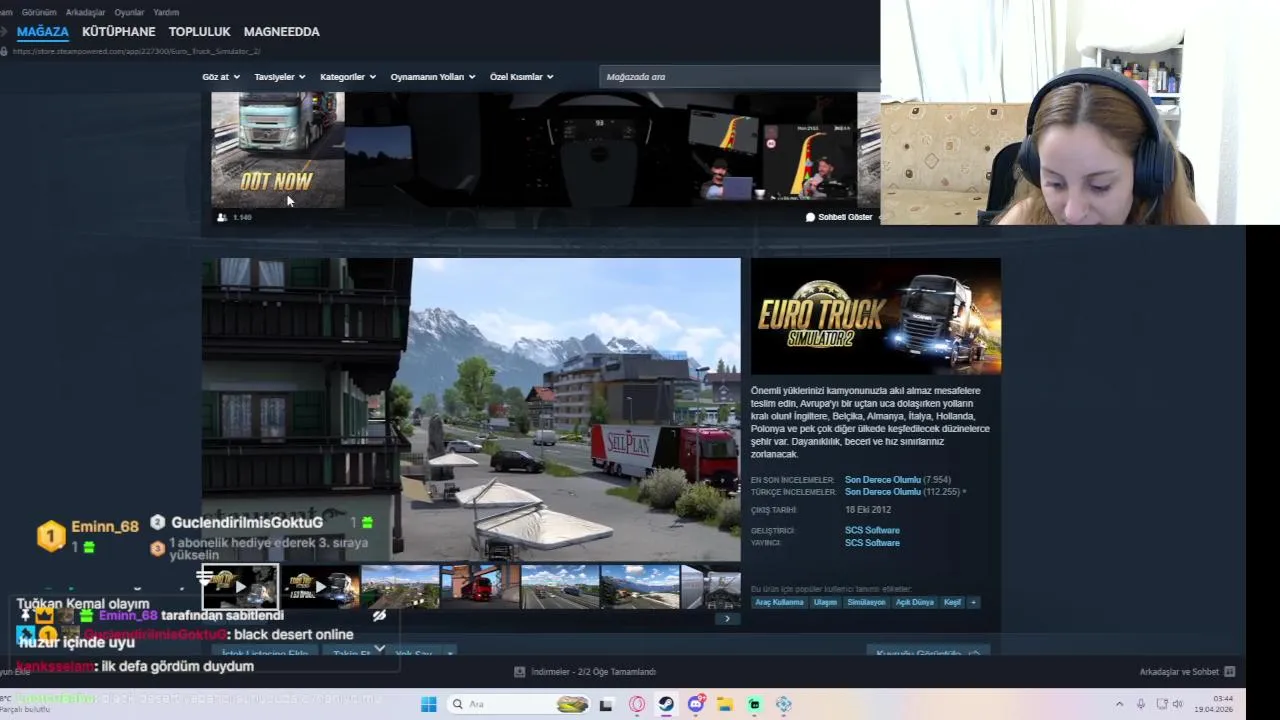This screenshot has height=720, width=1280.
Task: Add more tags with the plus button
Action: tap(973, 602)
